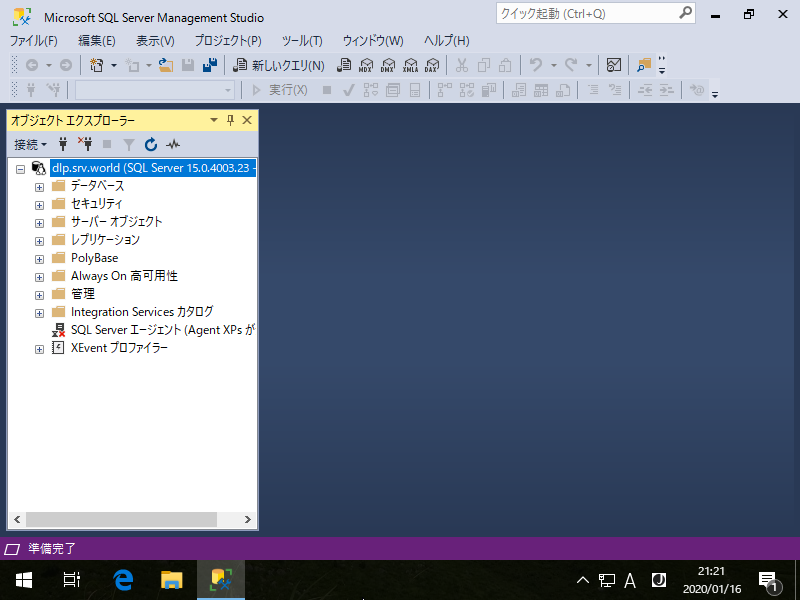Expand the Always On 高可用性 folder

39,277
